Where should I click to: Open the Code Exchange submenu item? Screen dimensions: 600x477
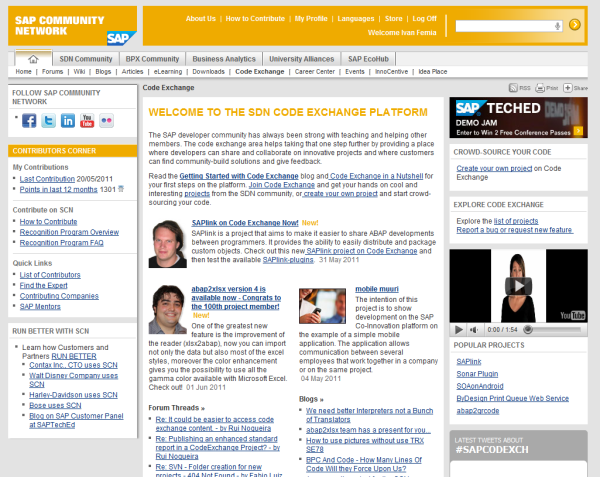(x=260, y=72)
